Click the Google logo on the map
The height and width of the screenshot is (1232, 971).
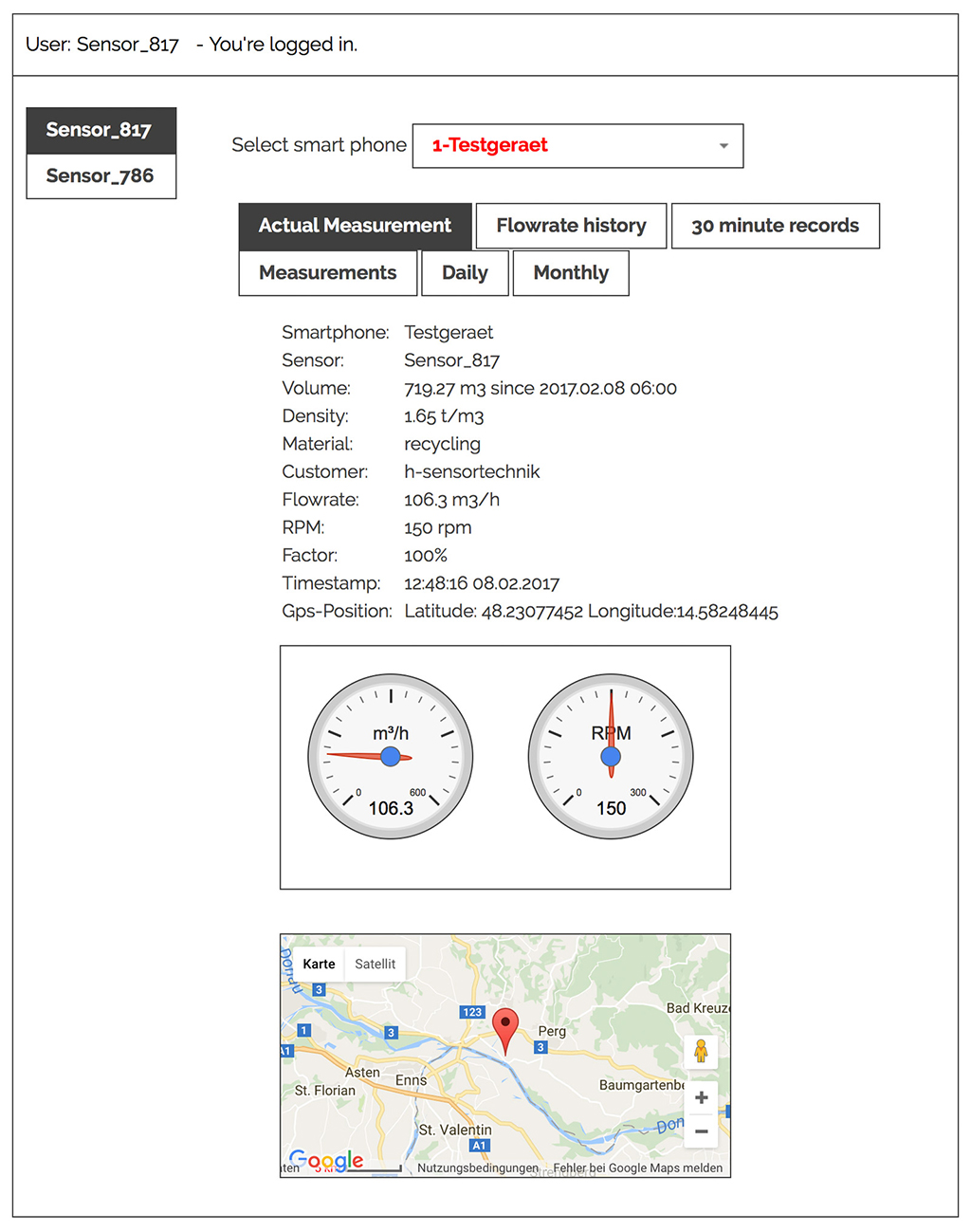(x=326, y=1160)
